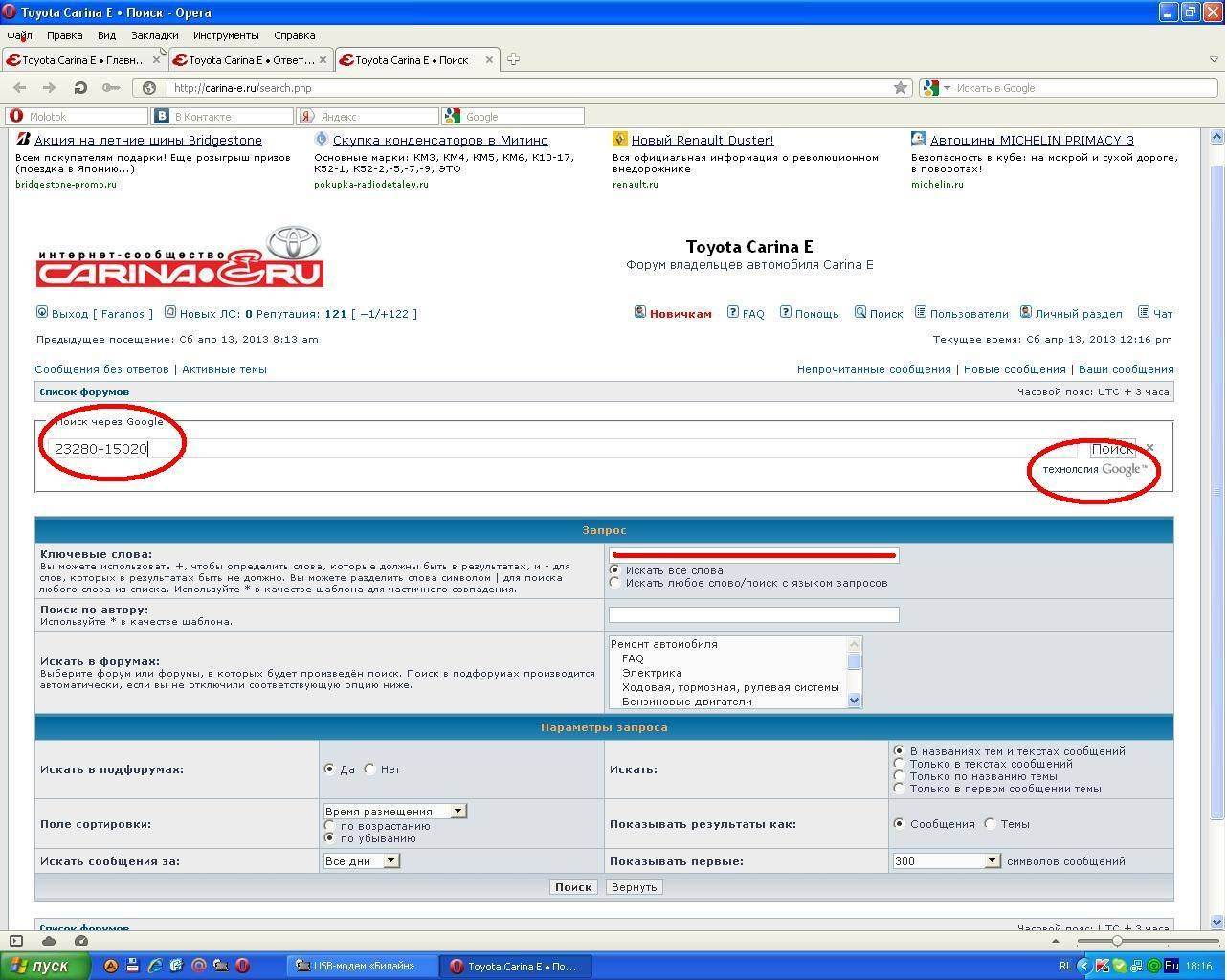The image size is (1227, 980).
Task: Open the 'Закладки' menu
Action: (x=154, y=35)
